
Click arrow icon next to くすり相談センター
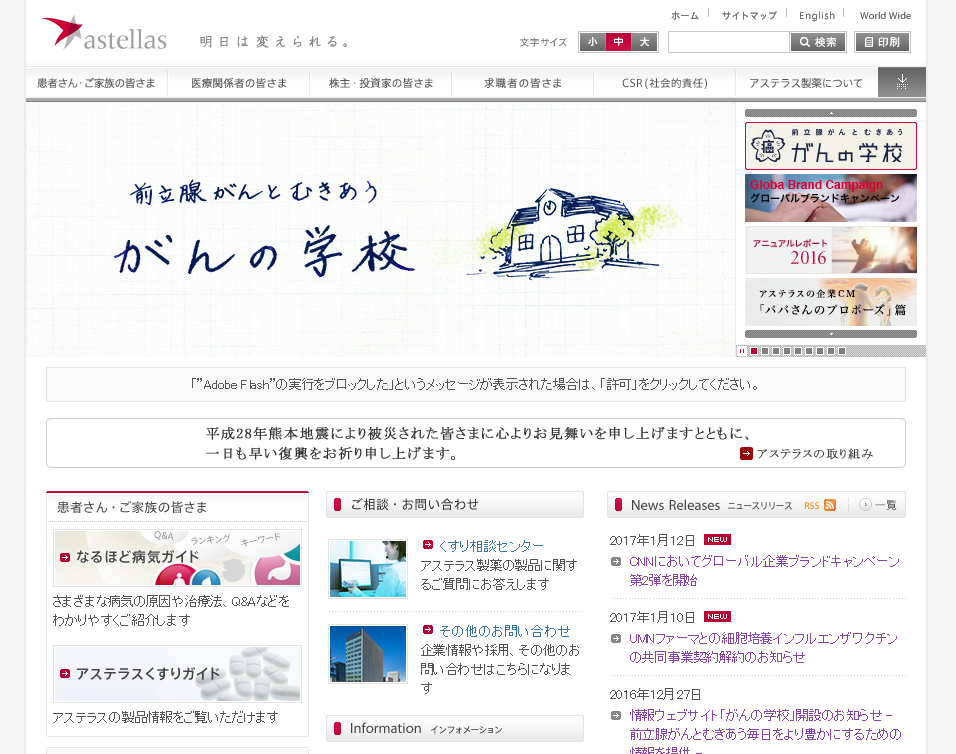[x=427, y=545]
